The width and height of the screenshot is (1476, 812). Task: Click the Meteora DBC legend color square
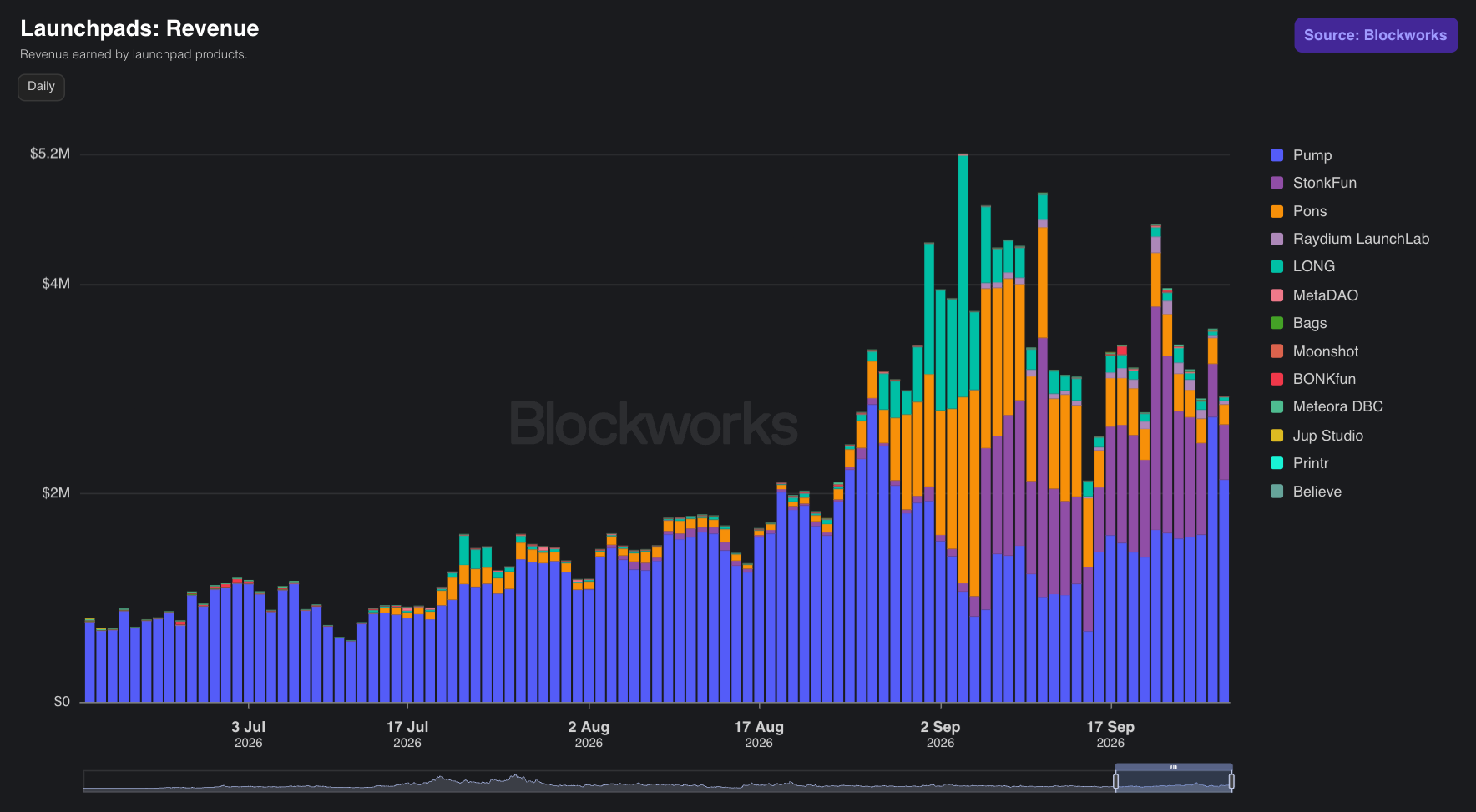pos(1276,406)
